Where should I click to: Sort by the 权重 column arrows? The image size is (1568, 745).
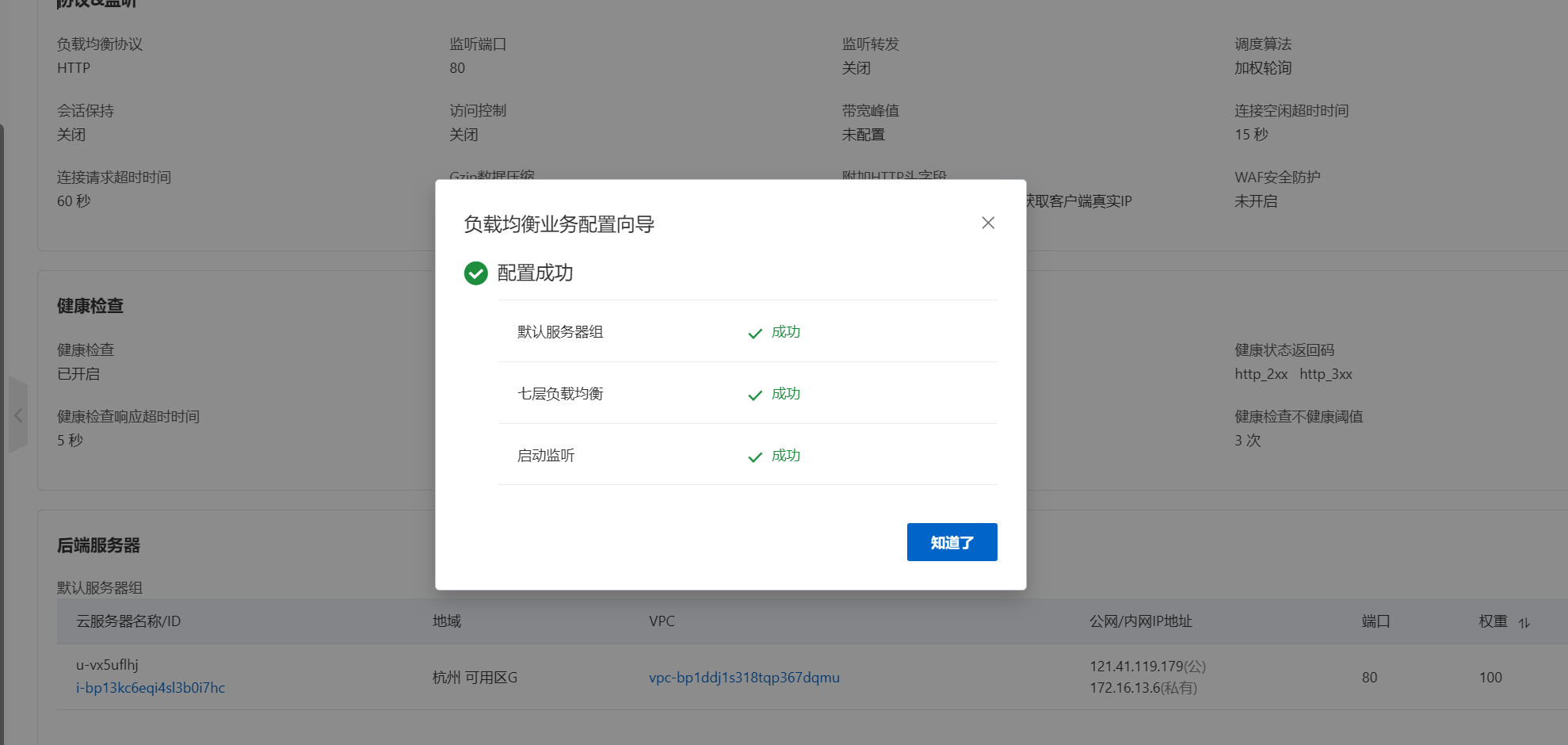coord(1524,623)
